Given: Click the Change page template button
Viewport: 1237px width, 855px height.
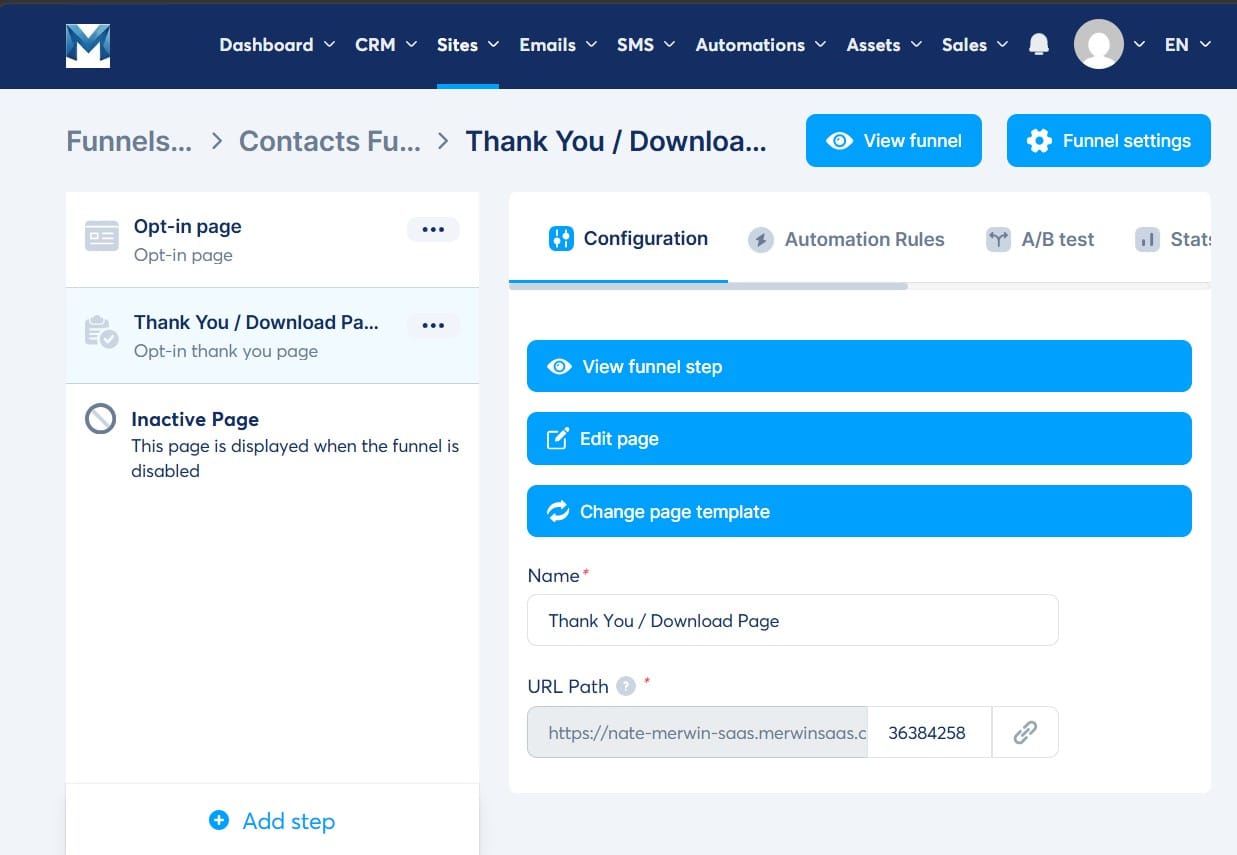Looking at the screenshot, I should coord(859,511).
